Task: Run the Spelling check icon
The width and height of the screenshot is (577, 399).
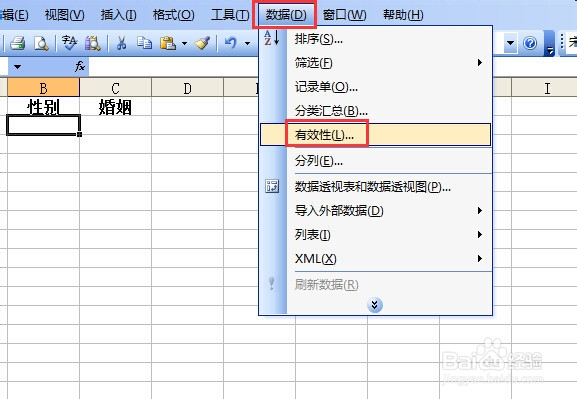Action: [69, 43]
